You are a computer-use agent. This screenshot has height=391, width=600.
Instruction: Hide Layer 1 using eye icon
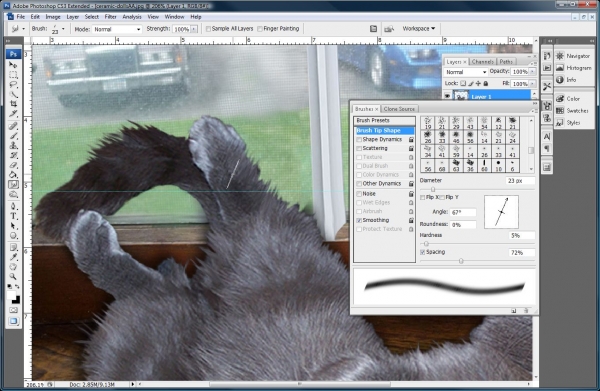click(x=447, y=96)
